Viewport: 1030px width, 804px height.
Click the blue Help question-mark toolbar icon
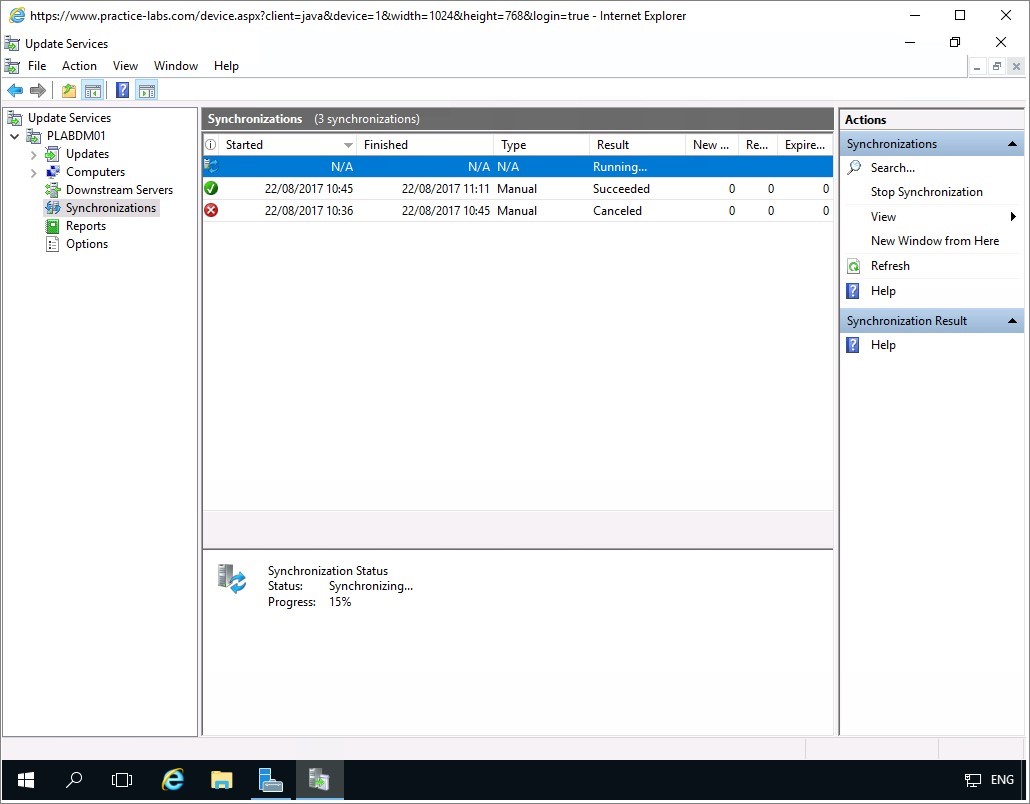pos(122,91)
